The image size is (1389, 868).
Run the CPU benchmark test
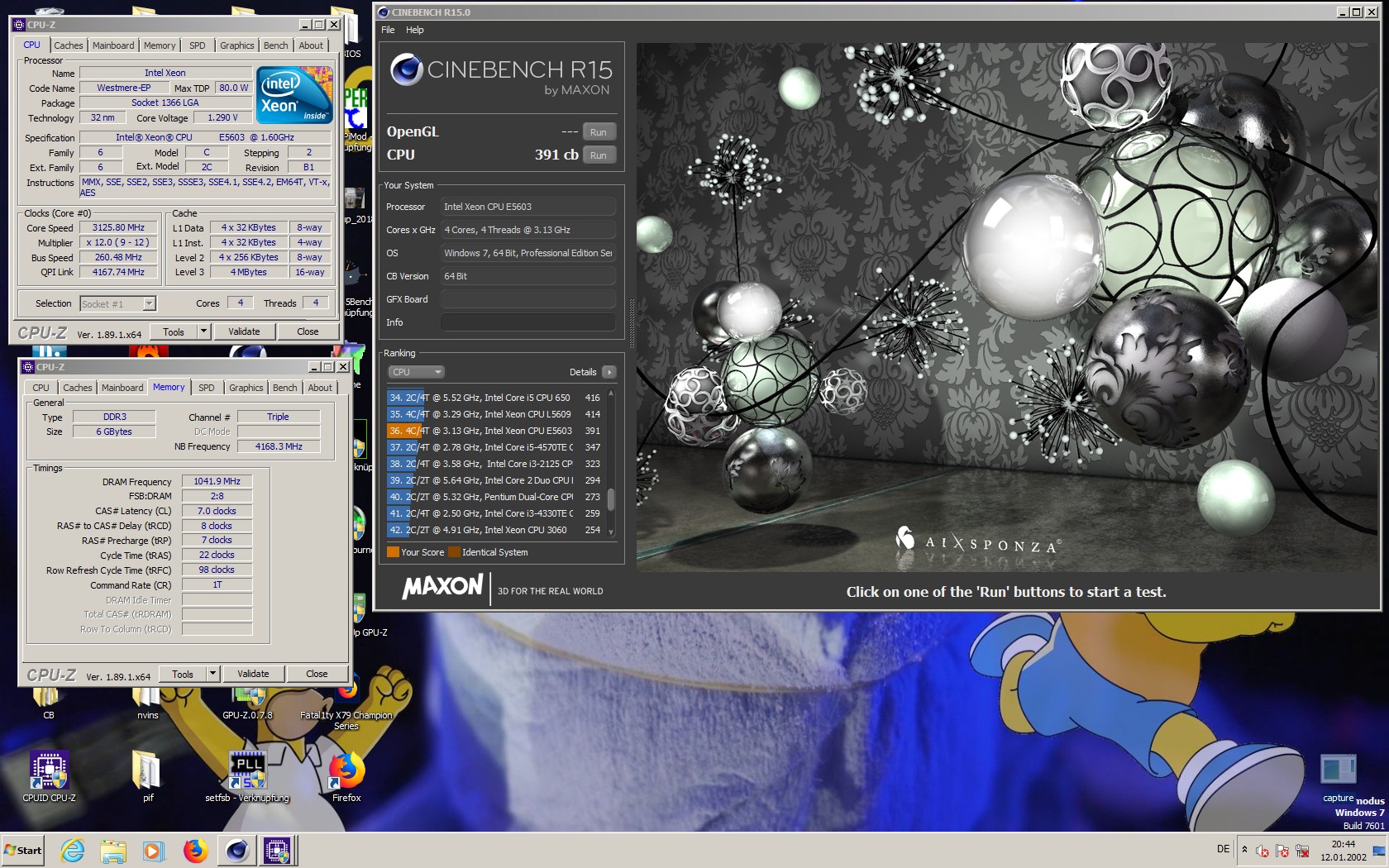[599, 155]
